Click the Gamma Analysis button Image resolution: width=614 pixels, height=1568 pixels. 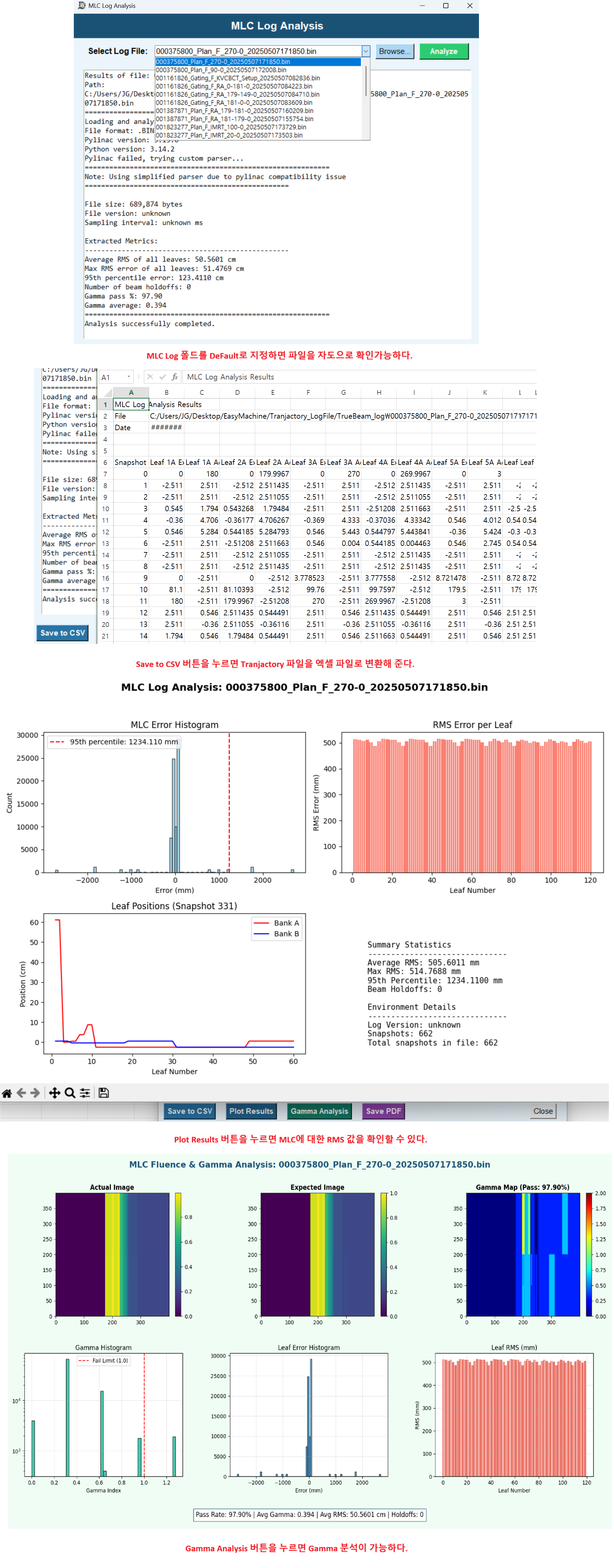(x=319, y=1111)
